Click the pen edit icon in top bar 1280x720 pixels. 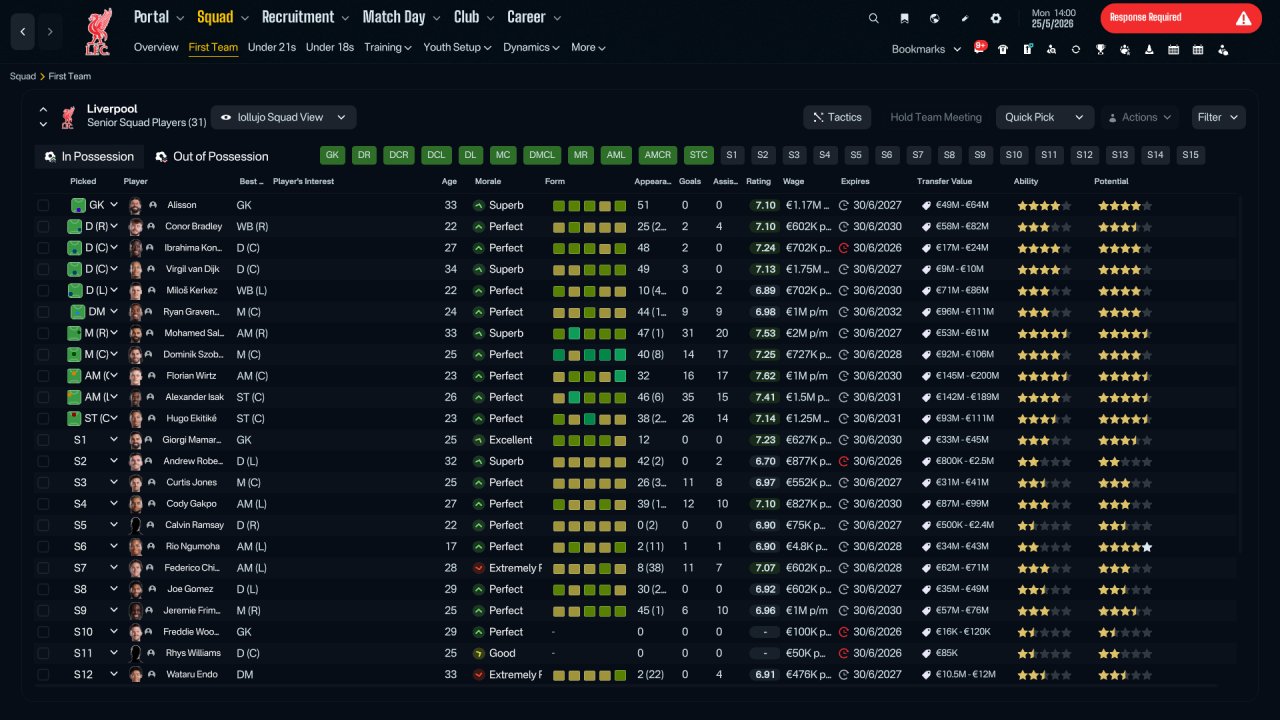(965, 18)
